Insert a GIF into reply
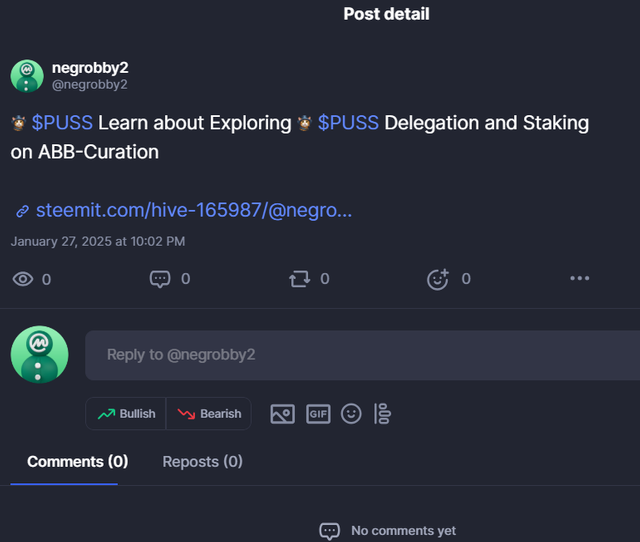Viewport: 640px width, 542px height. coord(318,413)
